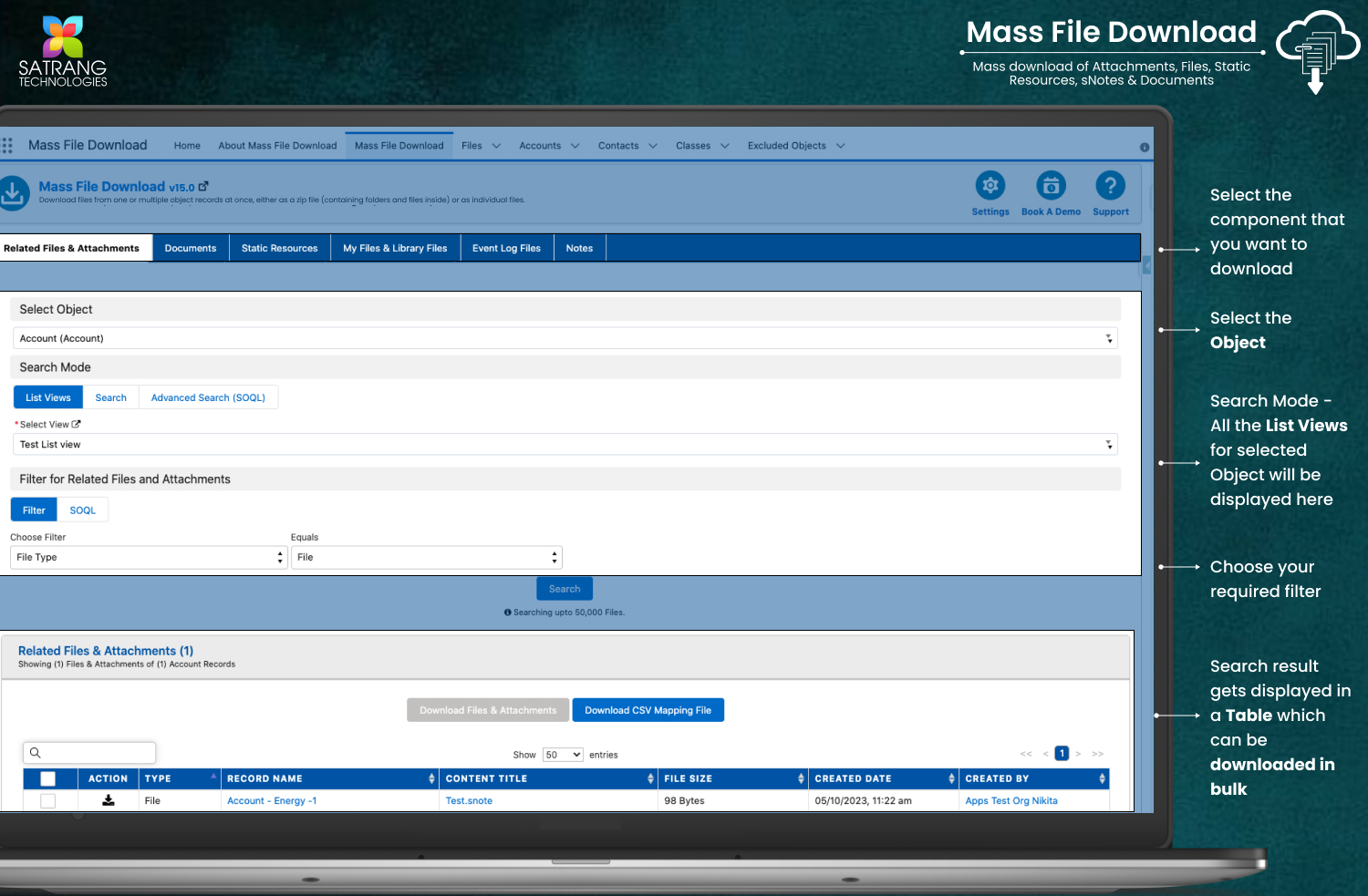This screenshot has width=1368, height=896.
Task: Switch to the Static Resources tab
Action: tap(279, 248)
